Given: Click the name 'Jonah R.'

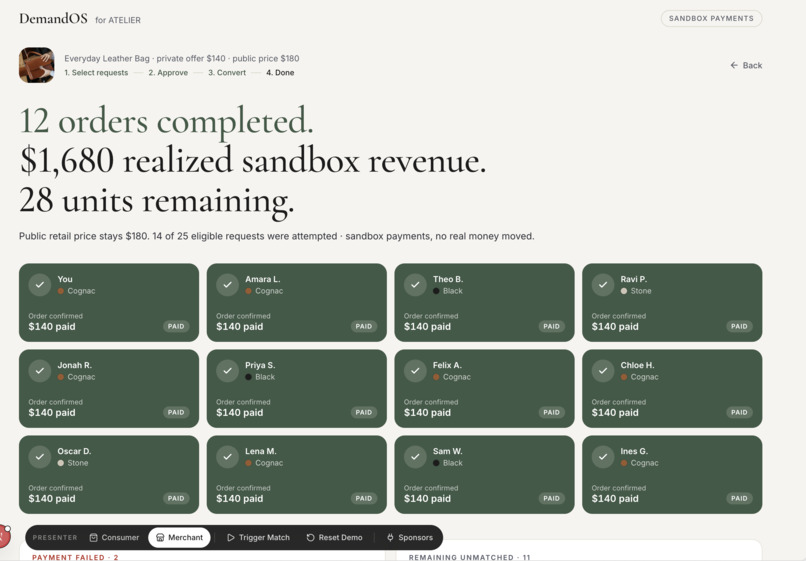Looking at the screenshot, I should coord(75,365).
